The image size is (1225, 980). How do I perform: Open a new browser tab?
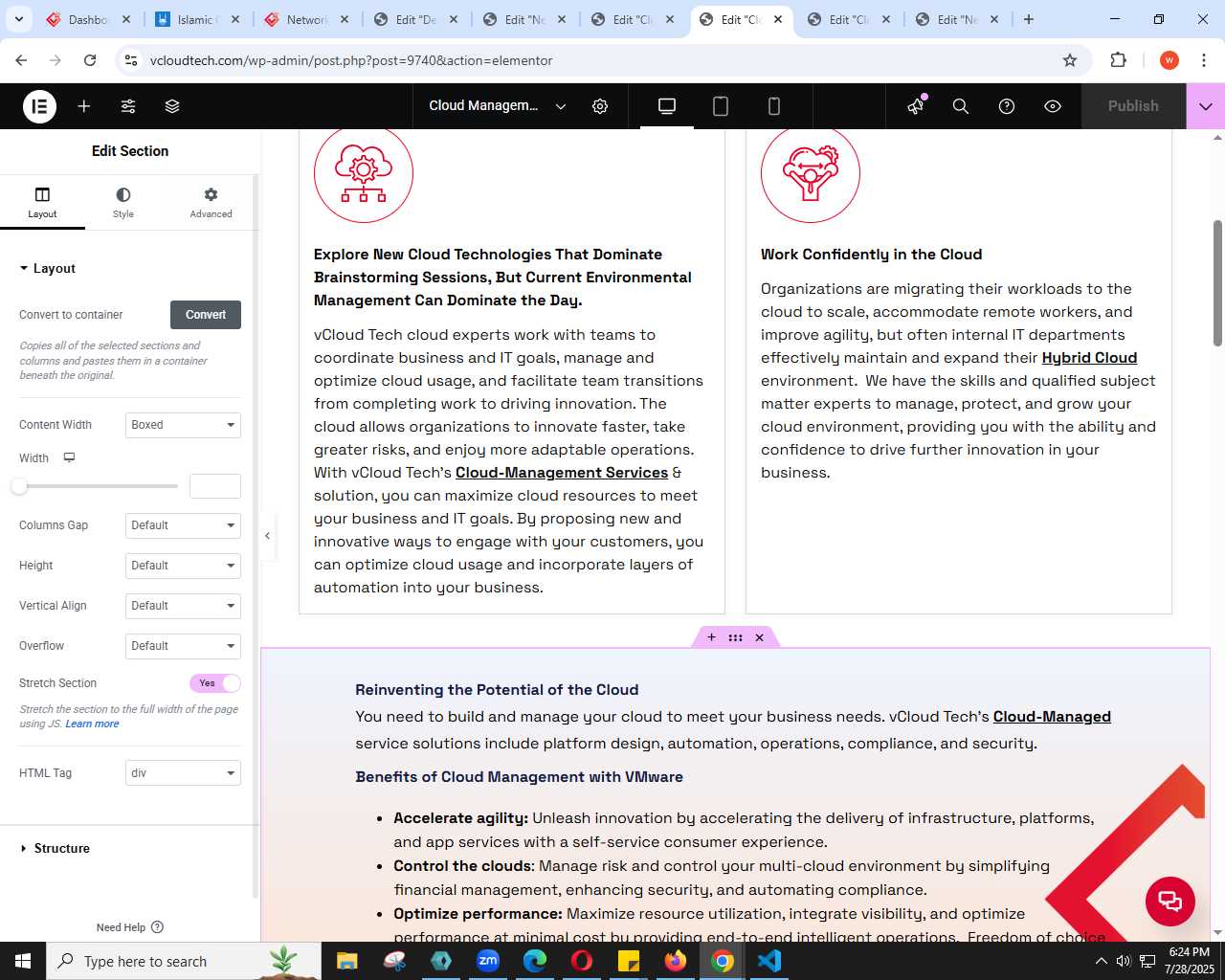[x=1029, y=19]
